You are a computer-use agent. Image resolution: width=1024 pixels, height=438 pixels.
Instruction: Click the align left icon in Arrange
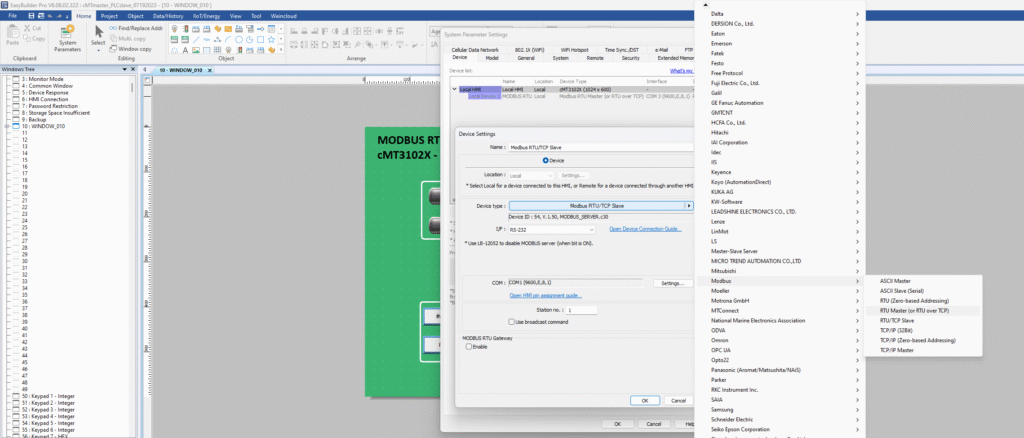(x=294, y=32)
